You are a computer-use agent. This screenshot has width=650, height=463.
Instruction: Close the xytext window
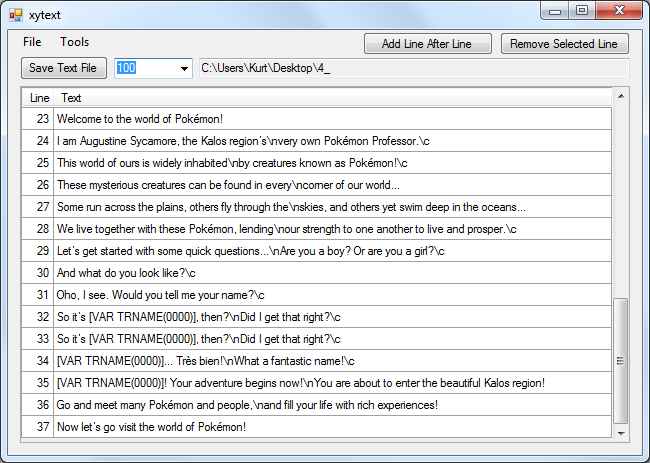(619, 10)
